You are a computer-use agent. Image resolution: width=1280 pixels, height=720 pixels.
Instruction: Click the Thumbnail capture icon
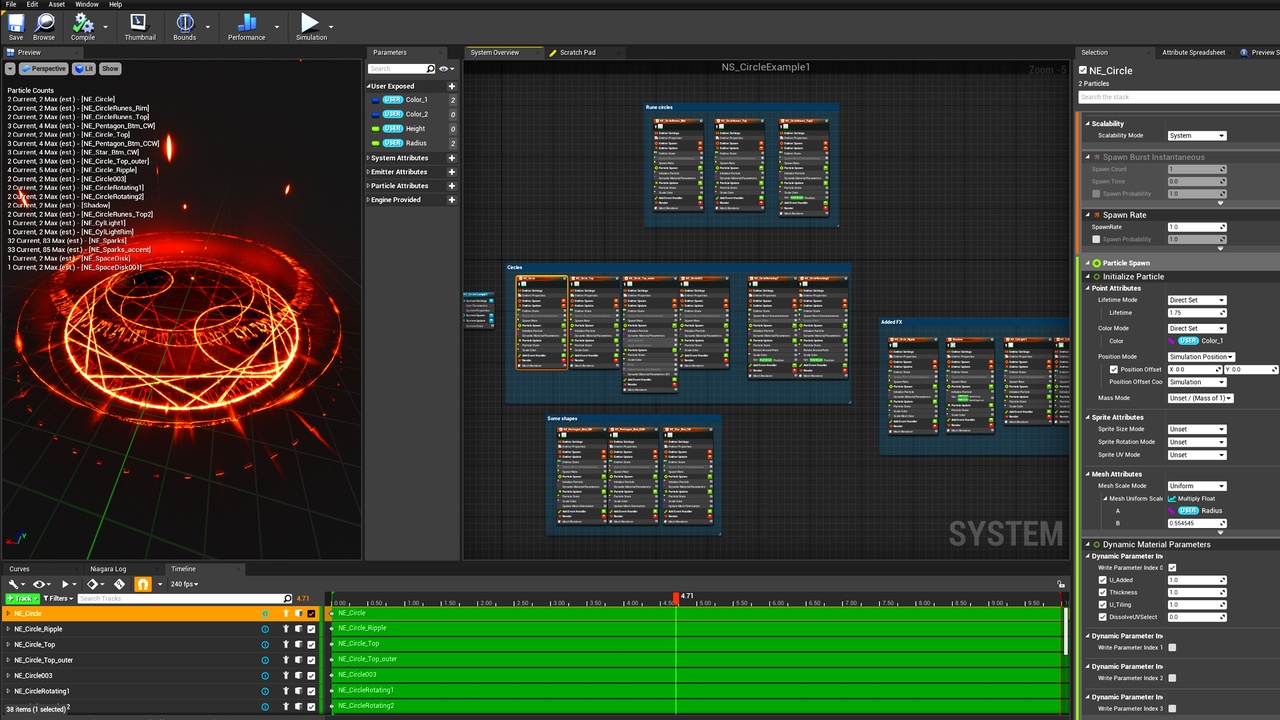139,23
